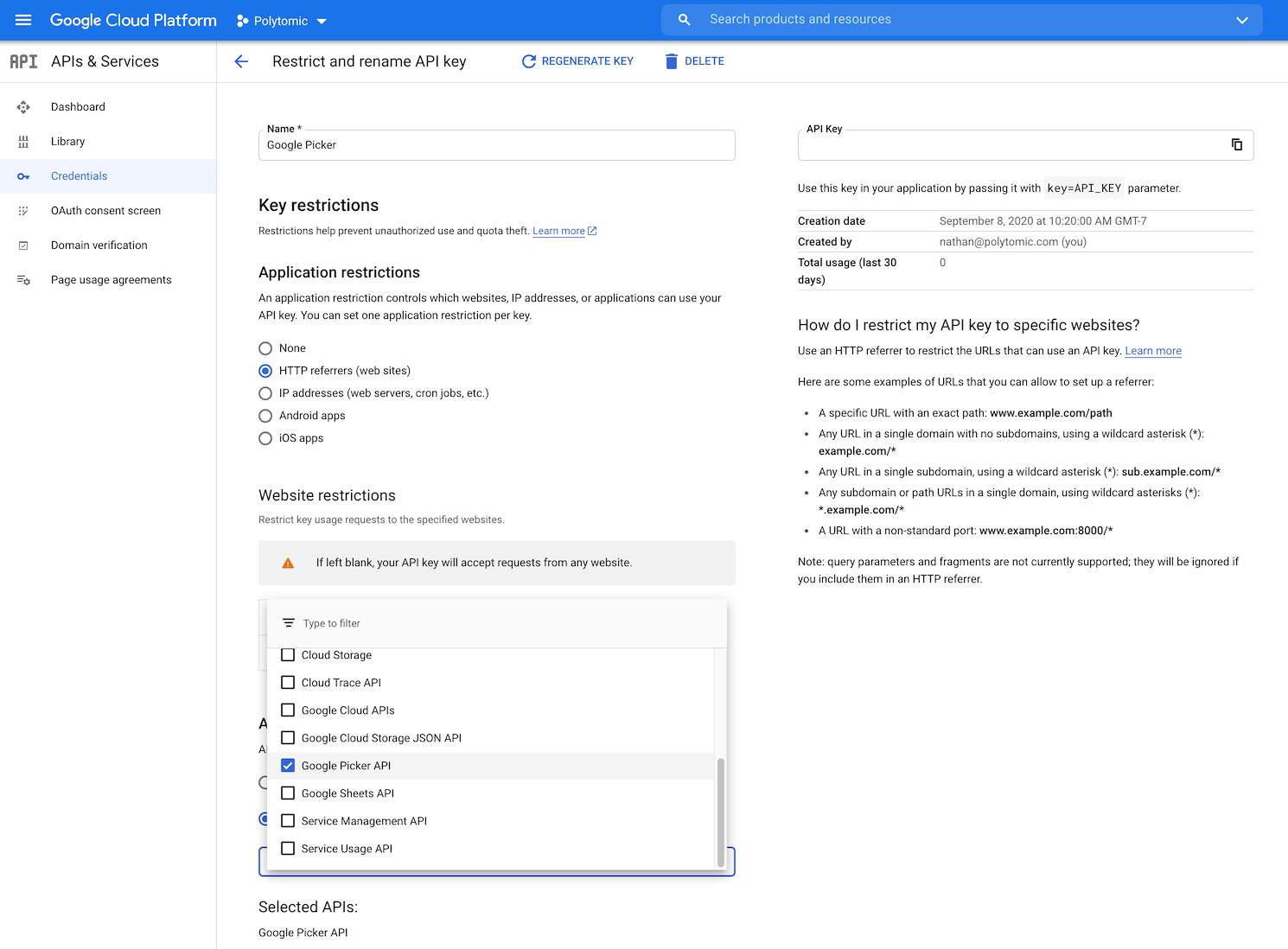Click the filter icon in API dropdown
This screenshot has width=1288, height=949.
click(289, 623)
